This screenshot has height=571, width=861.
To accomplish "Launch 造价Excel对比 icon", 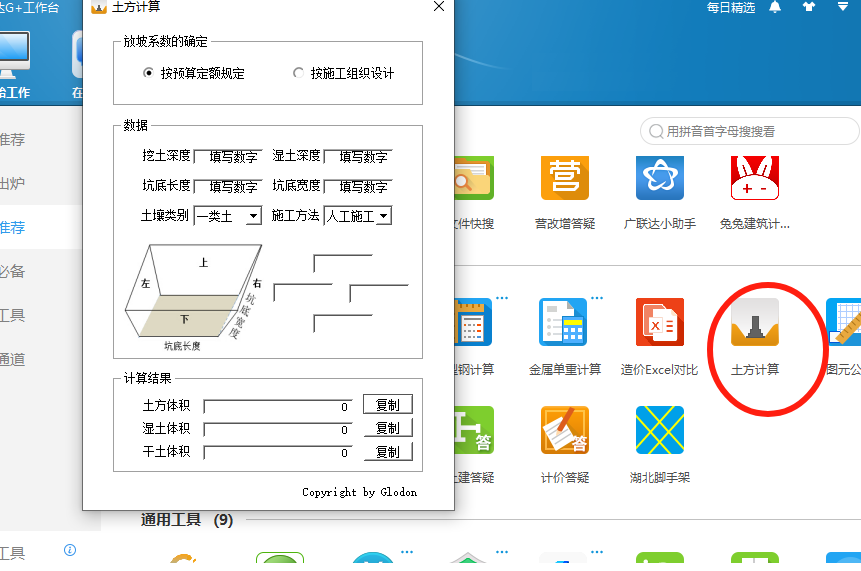I will coord(659,322).
